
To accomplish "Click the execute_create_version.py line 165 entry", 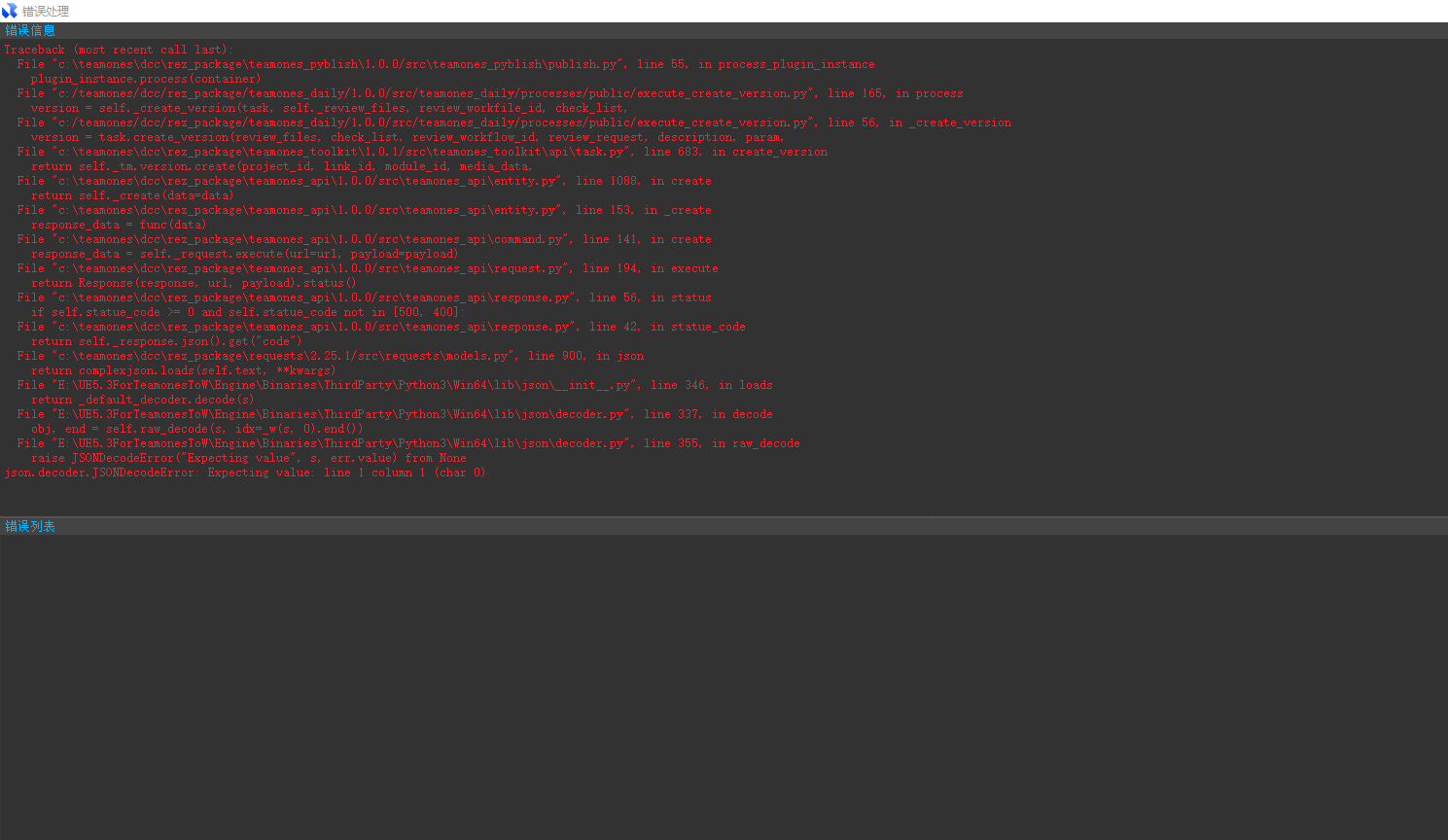I will [489, 93].
